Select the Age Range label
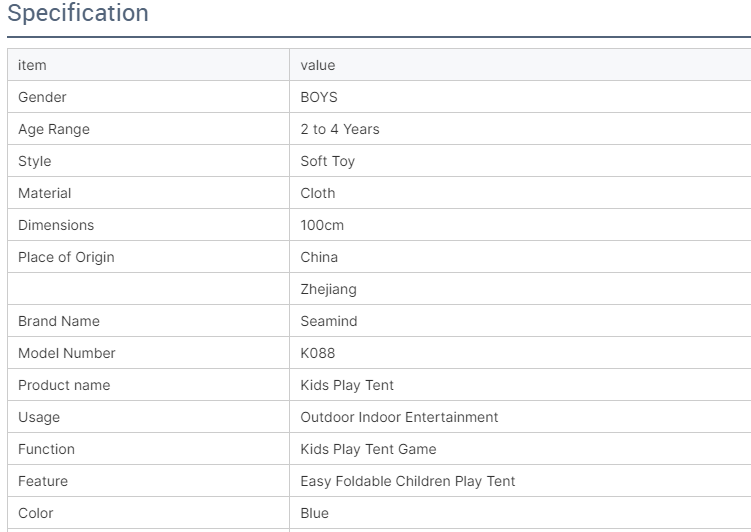Screen dimensions: 751x532 (x=54, y=129)
